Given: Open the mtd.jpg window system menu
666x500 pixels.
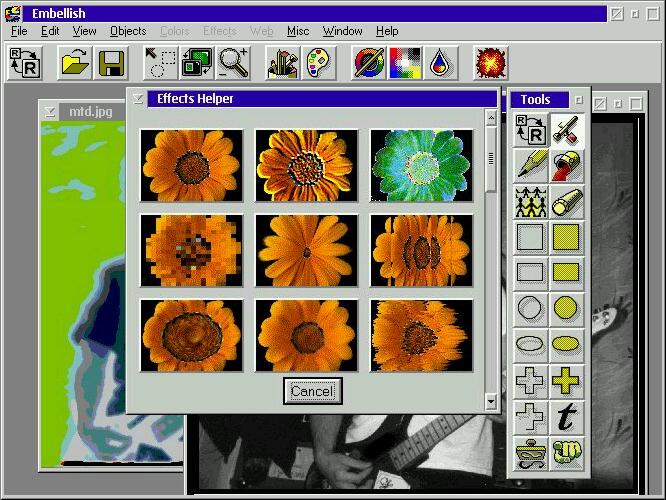Looking at the screenshot, I should (x=50, y=112).
